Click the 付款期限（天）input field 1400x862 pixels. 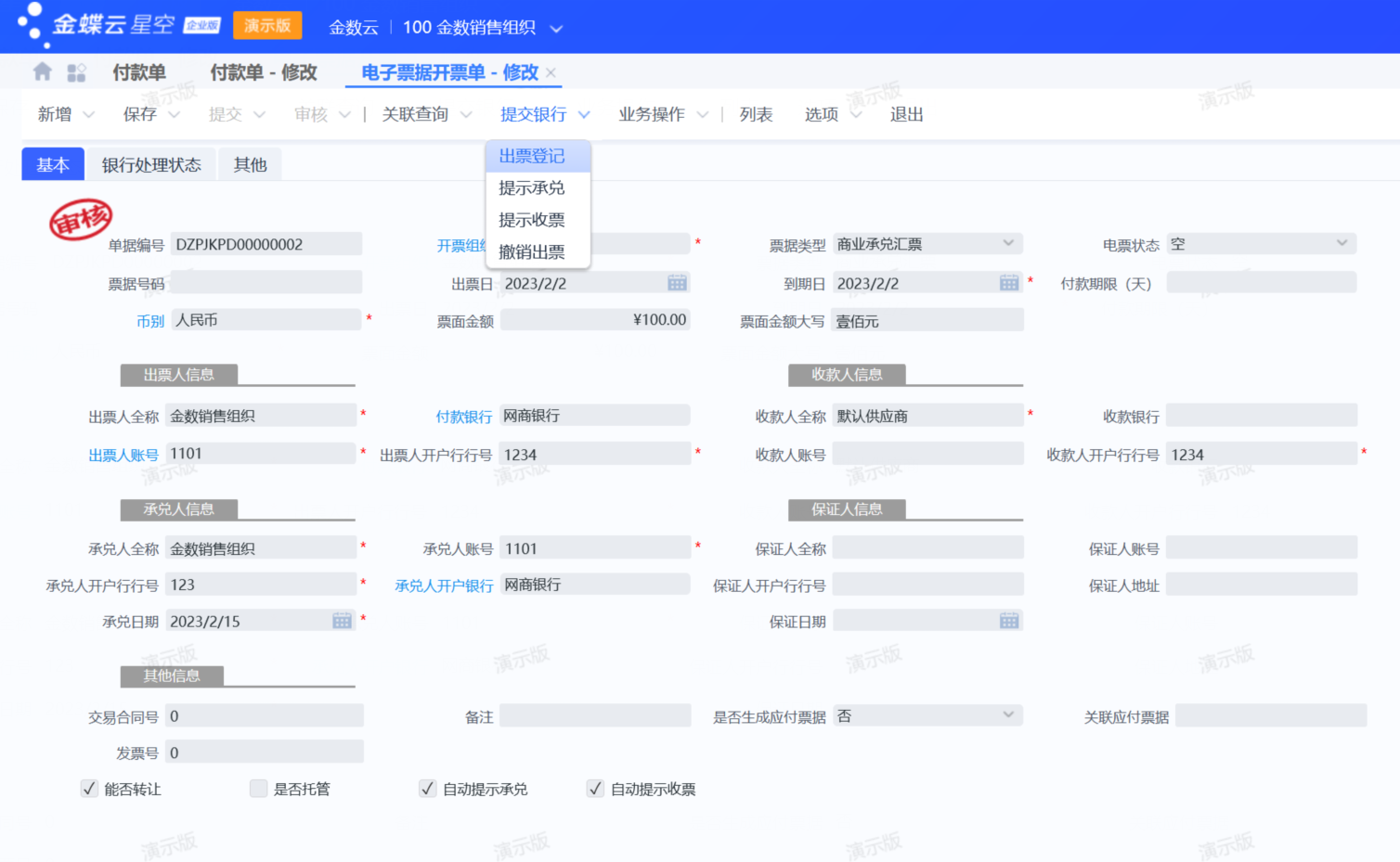(1262, 282)
